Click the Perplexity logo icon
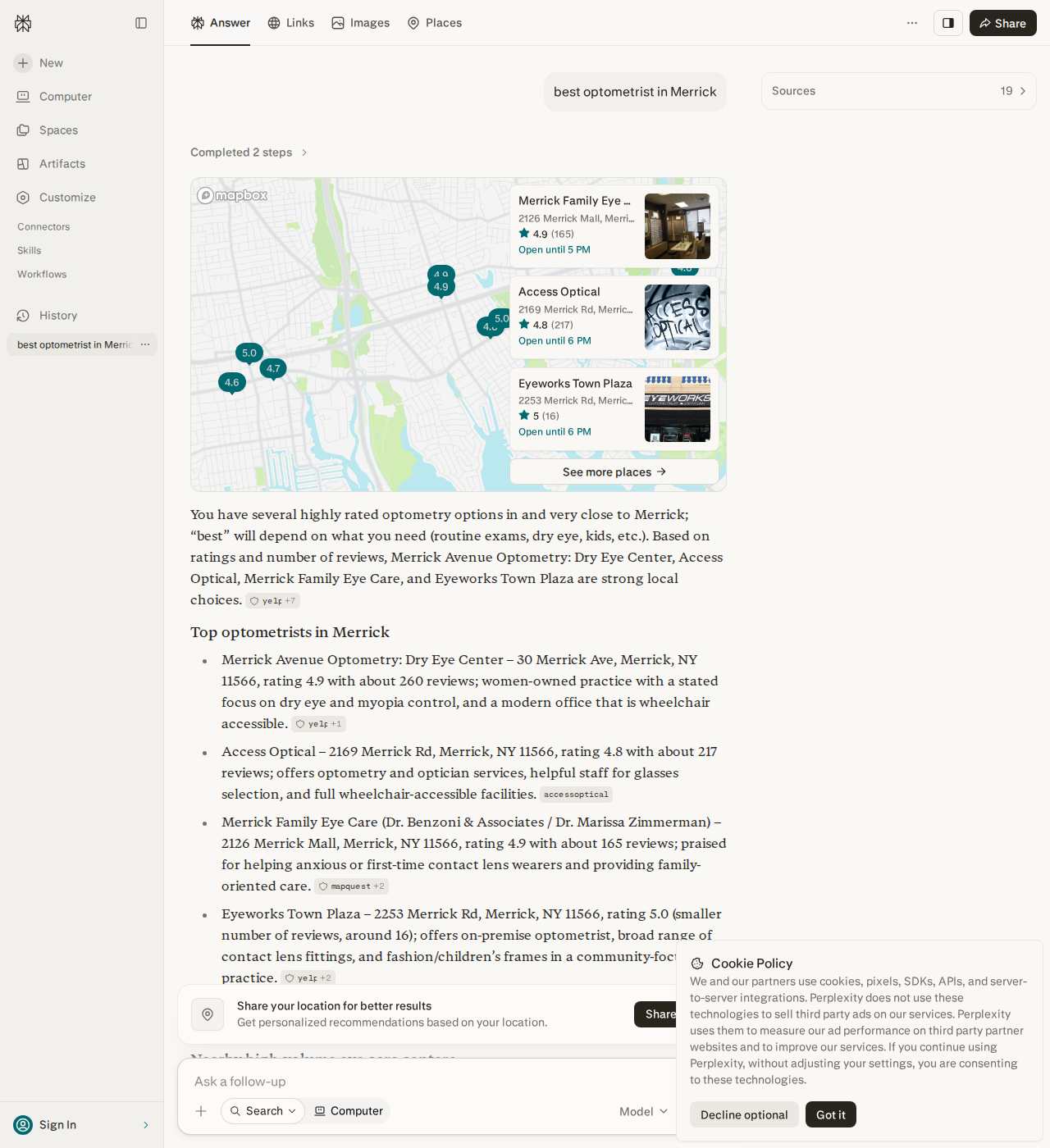 coord(23,23)
